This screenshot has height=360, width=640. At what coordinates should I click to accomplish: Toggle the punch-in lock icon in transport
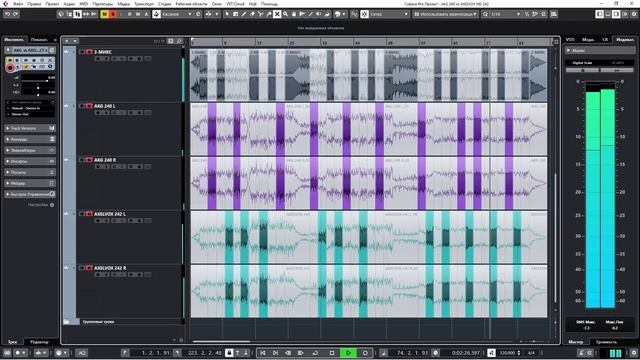point(229,353)
